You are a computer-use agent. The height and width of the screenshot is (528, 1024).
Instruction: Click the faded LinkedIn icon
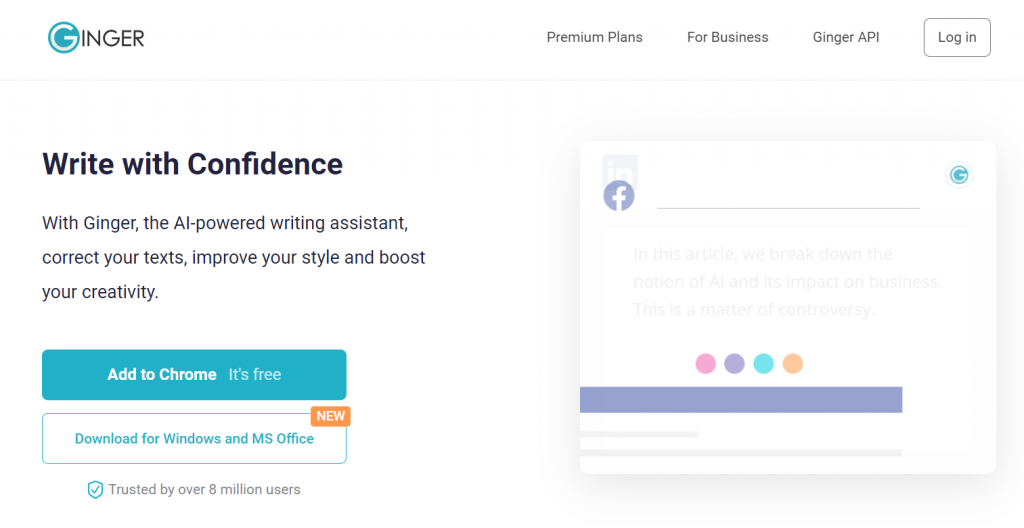(x=620, y=171)
